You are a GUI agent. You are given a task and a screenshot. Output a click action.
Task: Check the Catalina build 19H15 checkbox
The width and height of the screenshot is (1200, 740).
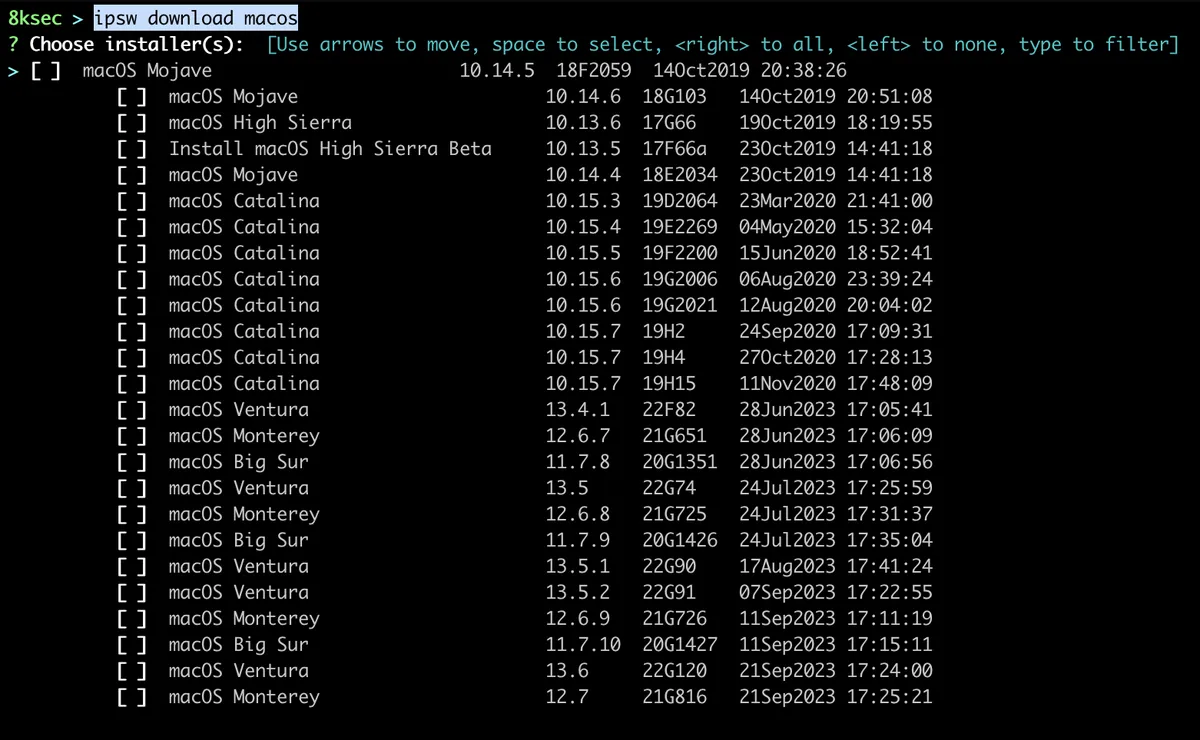[x=133, y=384]
